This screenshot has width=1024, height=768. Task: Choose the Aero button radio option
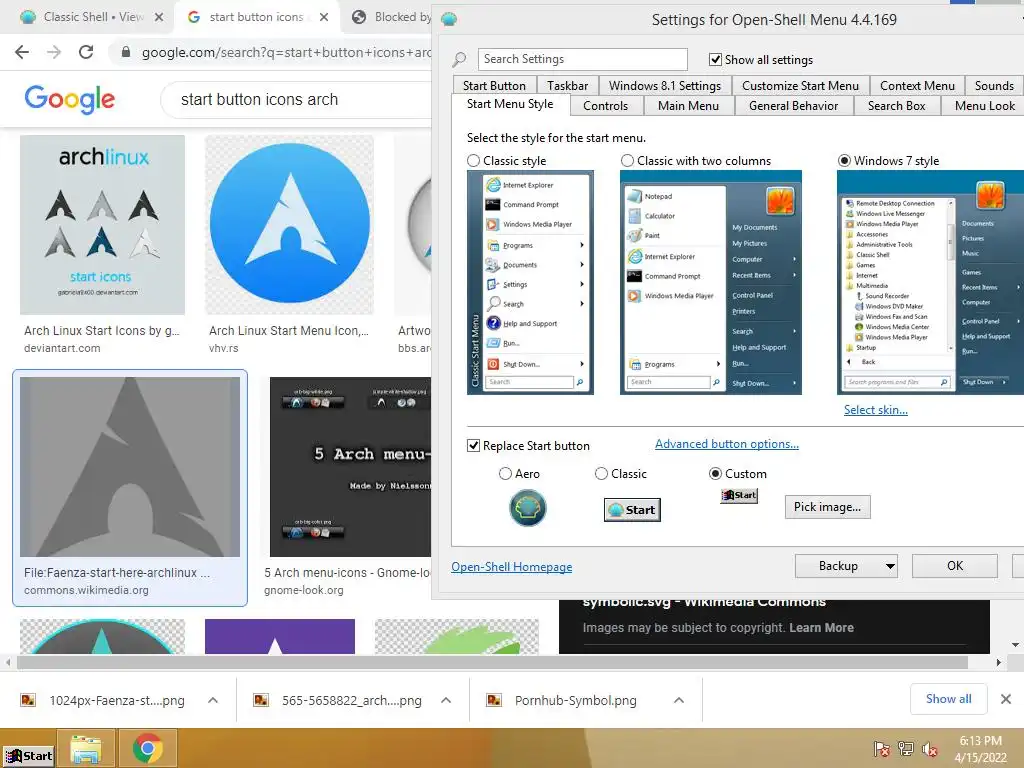pos(505,473)
